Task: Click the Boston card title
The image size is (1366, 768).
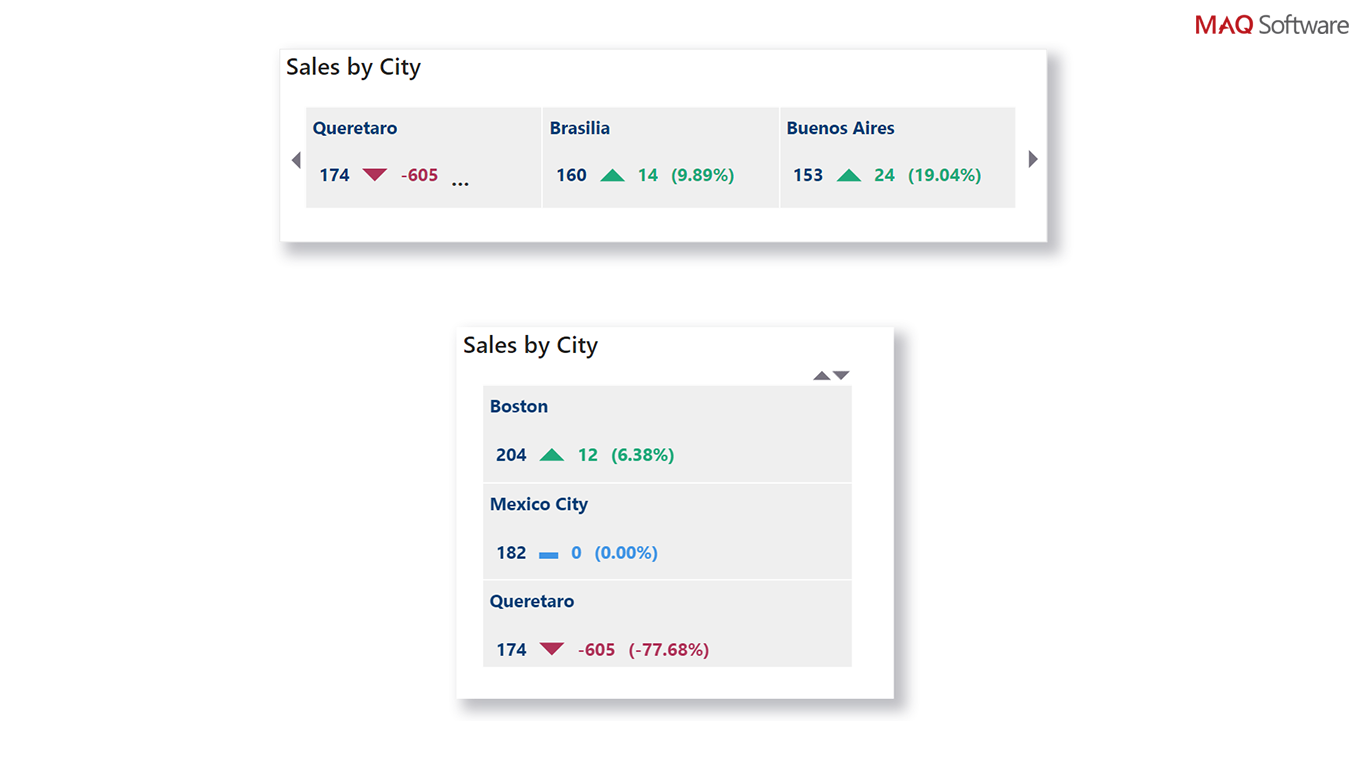Action: pos(518,406)
